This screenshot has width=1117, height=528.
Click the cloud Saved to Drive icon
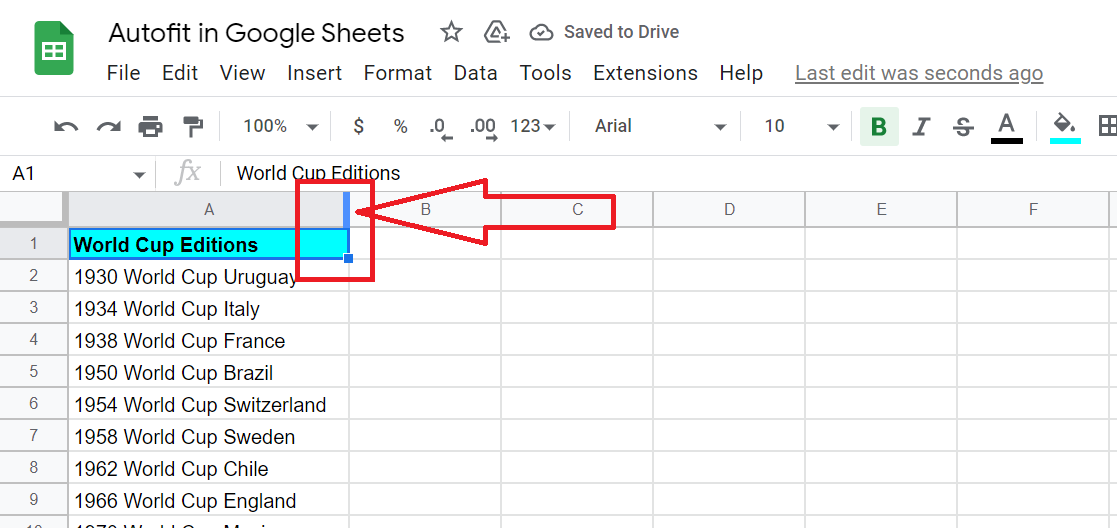pos(542,32)
